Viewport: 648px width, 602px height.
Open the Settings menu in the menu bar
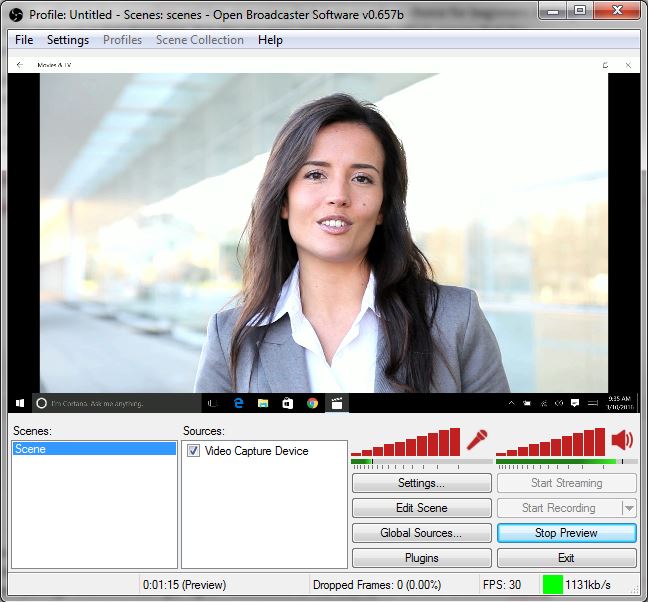pos(68,40)
